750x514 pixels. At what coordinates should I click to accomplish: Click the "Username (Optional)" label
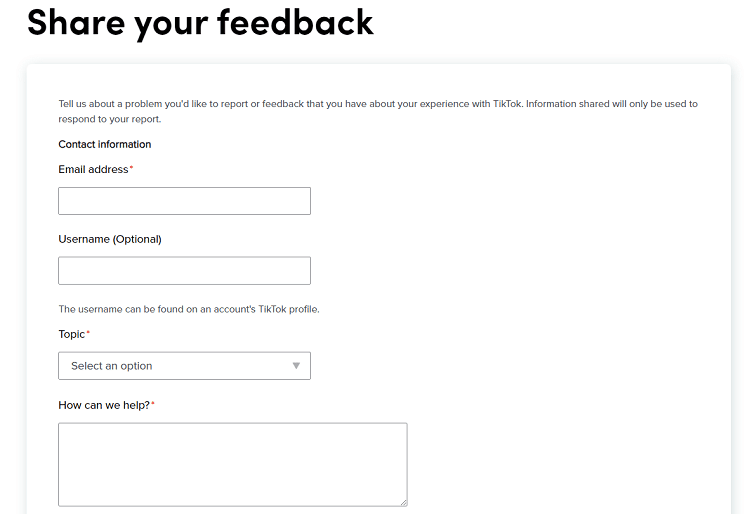[109, 239]
